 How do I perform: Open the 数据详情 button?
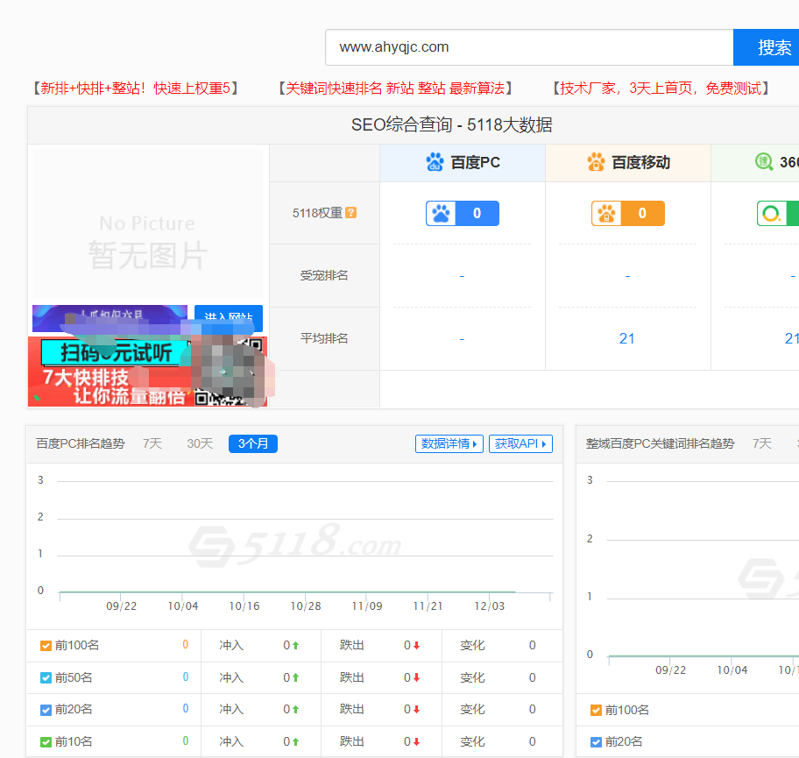pyautogui.click(x=449, y=444)
